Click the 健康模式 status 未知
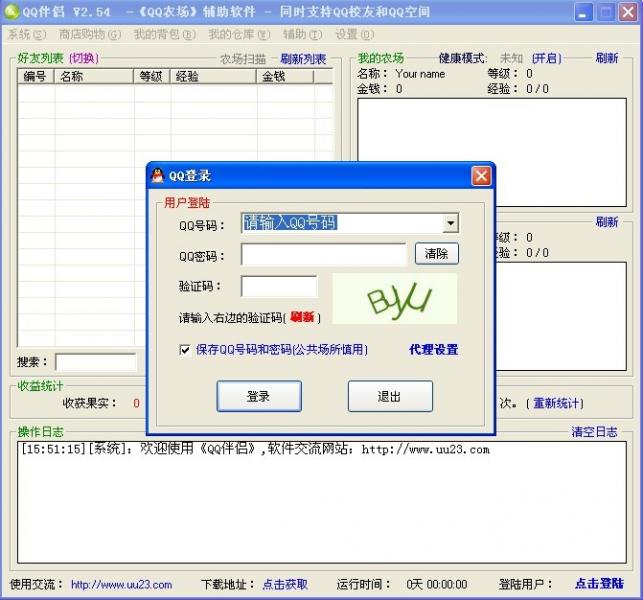The width and height of the screenshot is (643, 600). [511, 58]
